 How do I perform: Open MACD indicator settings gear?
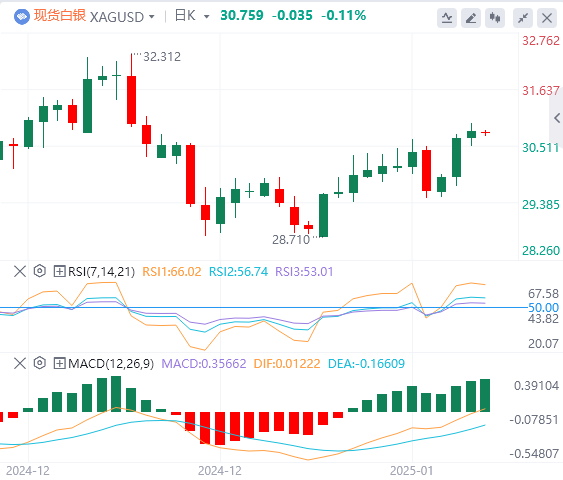point(39,363)
